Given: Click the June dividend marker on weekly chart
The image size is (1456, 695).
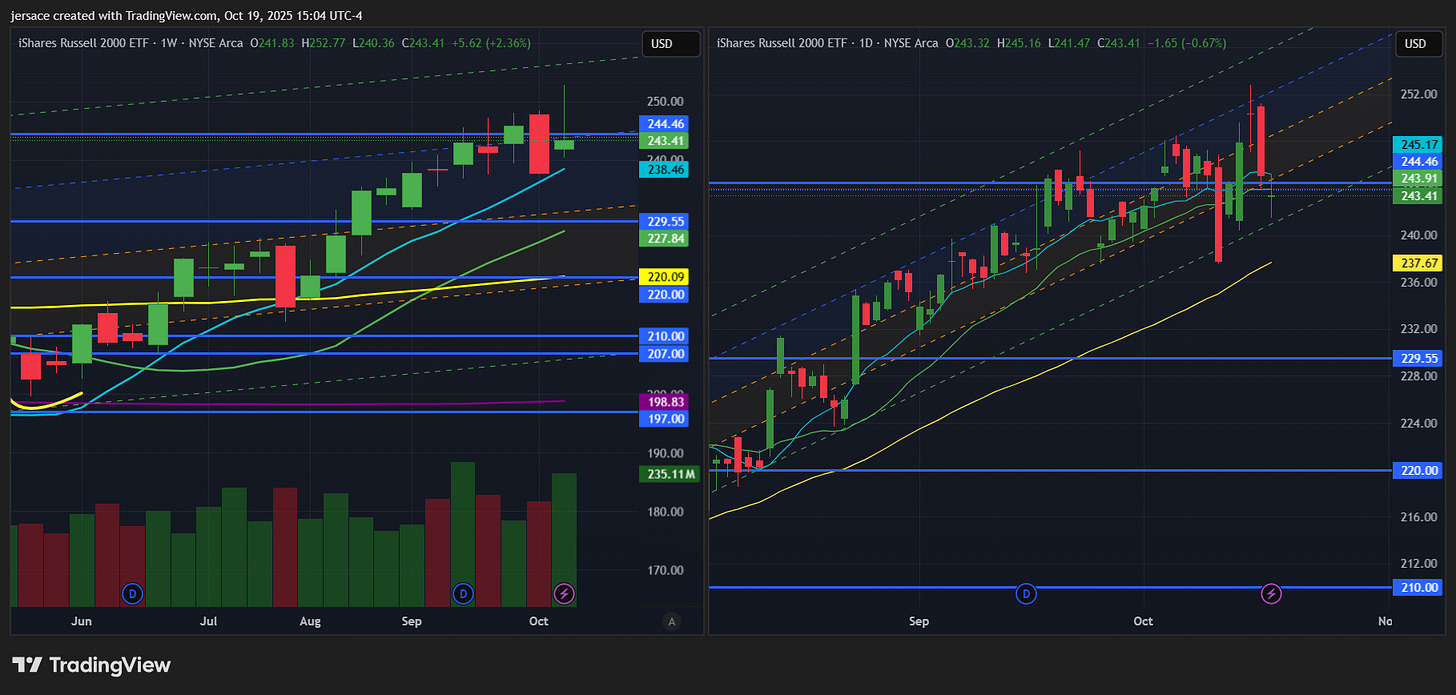Looking at the screenshot, I should (x=132, y=594).
